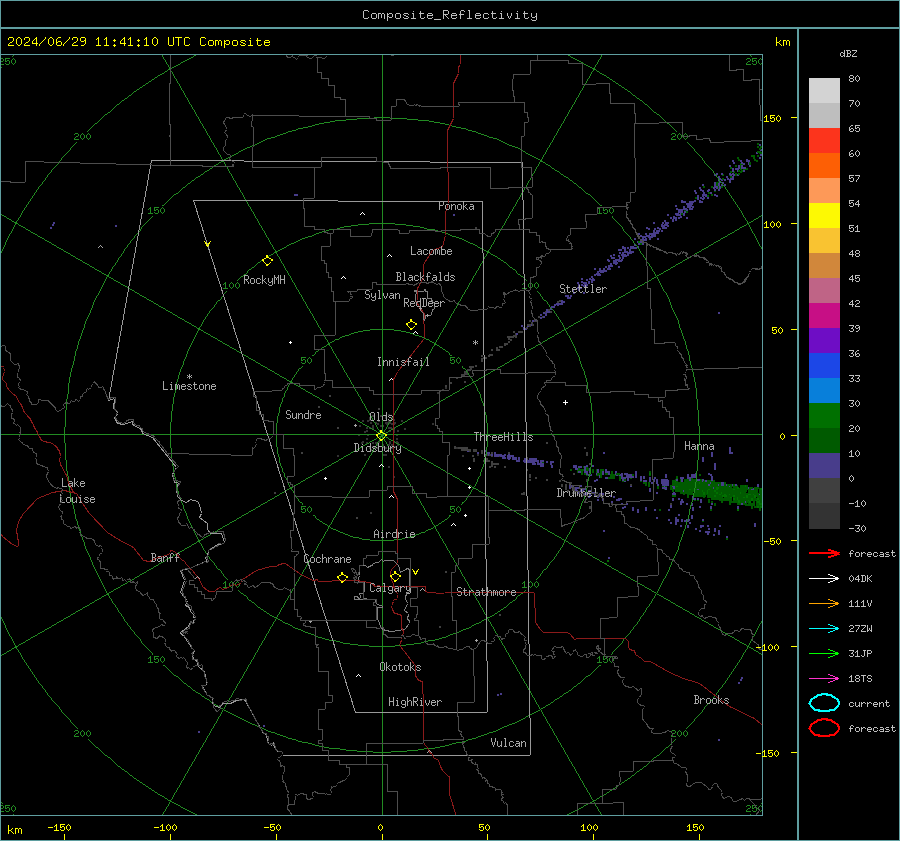The width and height of the screenshot is (900, 841).
Task: Click the Airdrie city label
Action: [x=394, y=534]
